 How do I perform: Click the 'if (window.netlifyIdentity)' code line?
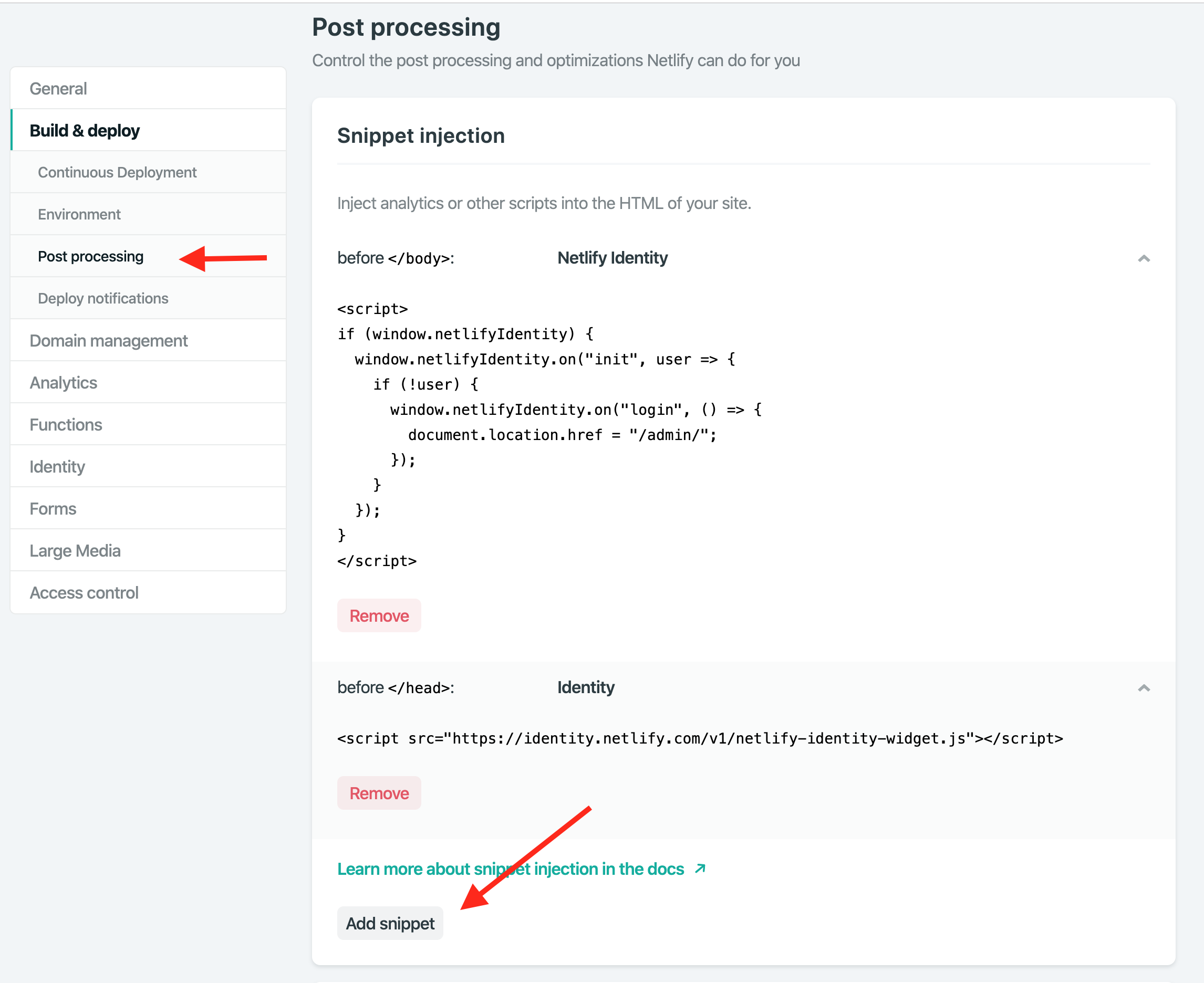465,334
